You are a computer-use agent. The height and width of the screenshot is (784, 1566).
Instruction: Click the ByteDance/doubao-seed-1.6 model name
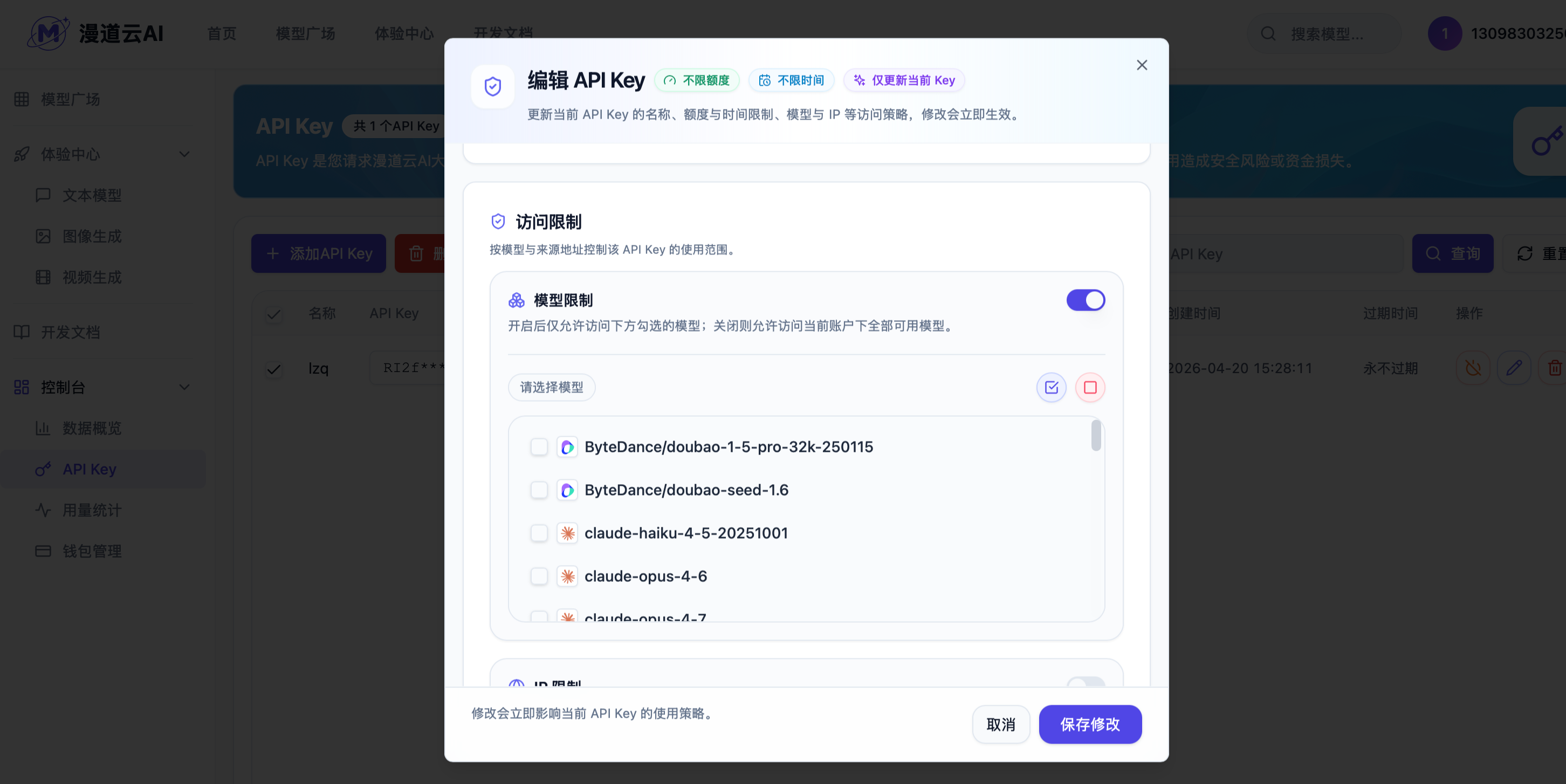[x=686, y=491]
